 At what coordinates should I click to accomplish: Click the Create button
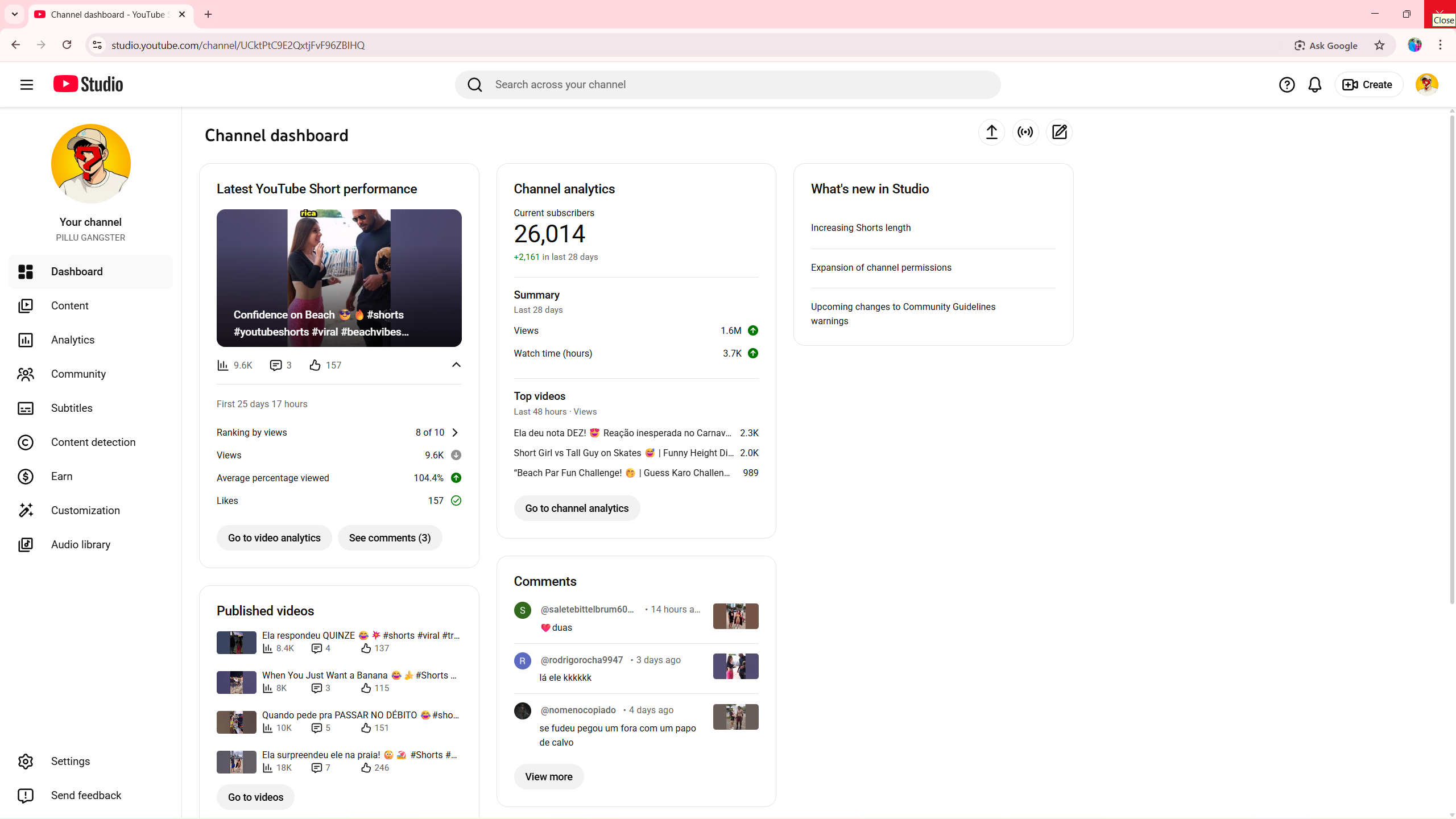coord(1368,85)
